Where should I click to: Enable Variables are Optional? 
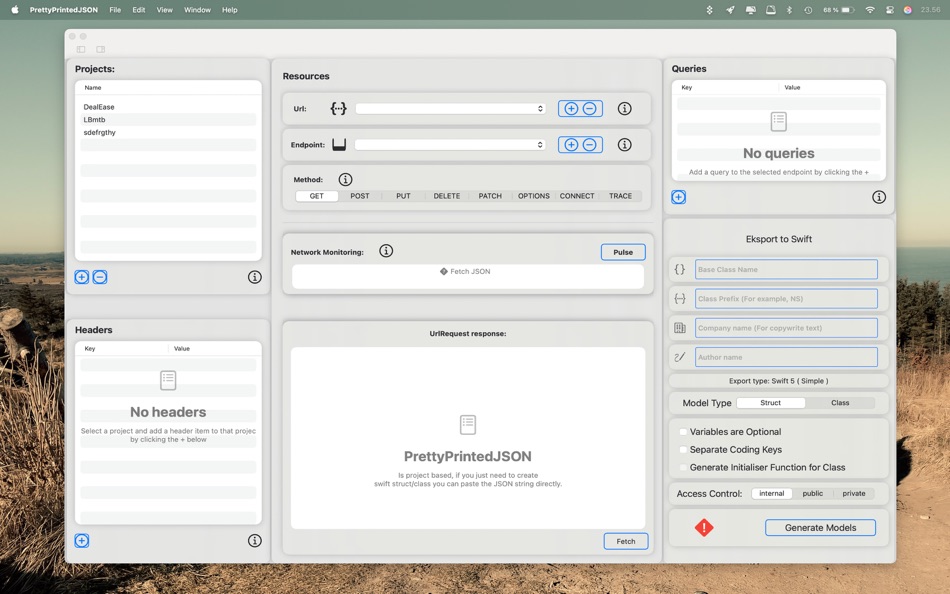point(683,432)
